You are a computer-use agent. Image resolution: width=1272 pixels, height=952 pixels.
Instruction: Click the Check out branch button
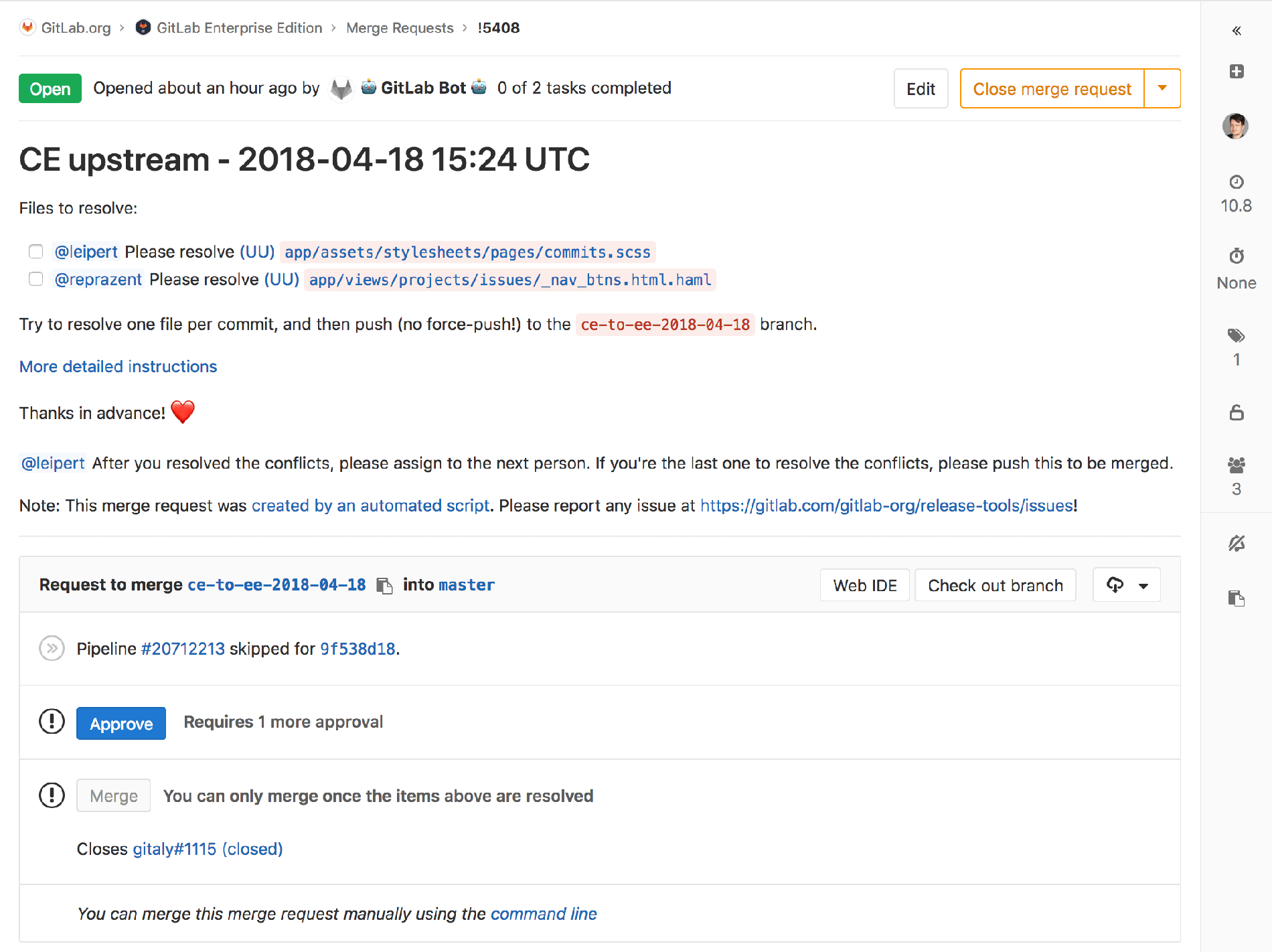coord(995,585)
